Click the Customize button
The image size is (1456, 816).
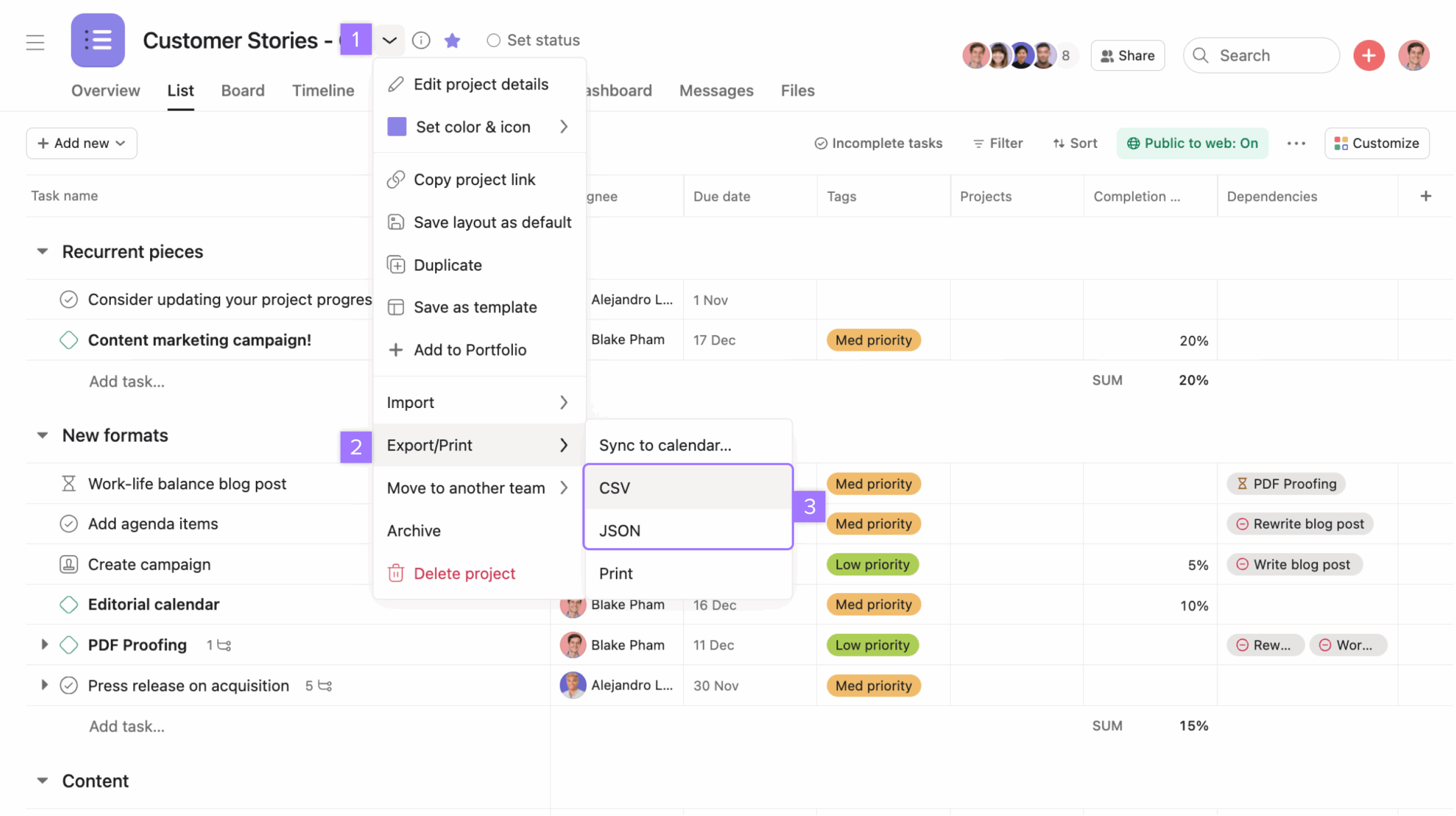(1377, 143)
